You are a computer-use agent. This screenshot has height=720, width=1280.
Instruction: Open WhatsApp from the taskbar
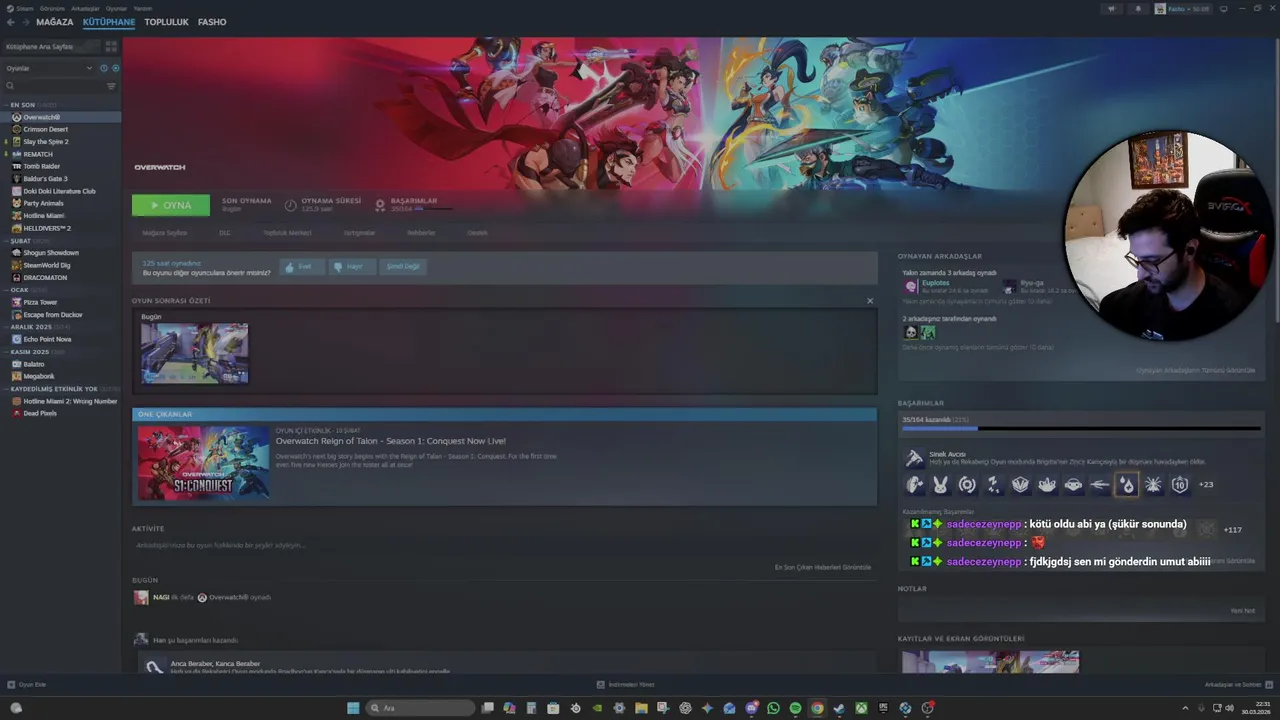pyautogui.click(x=773, y=708)
